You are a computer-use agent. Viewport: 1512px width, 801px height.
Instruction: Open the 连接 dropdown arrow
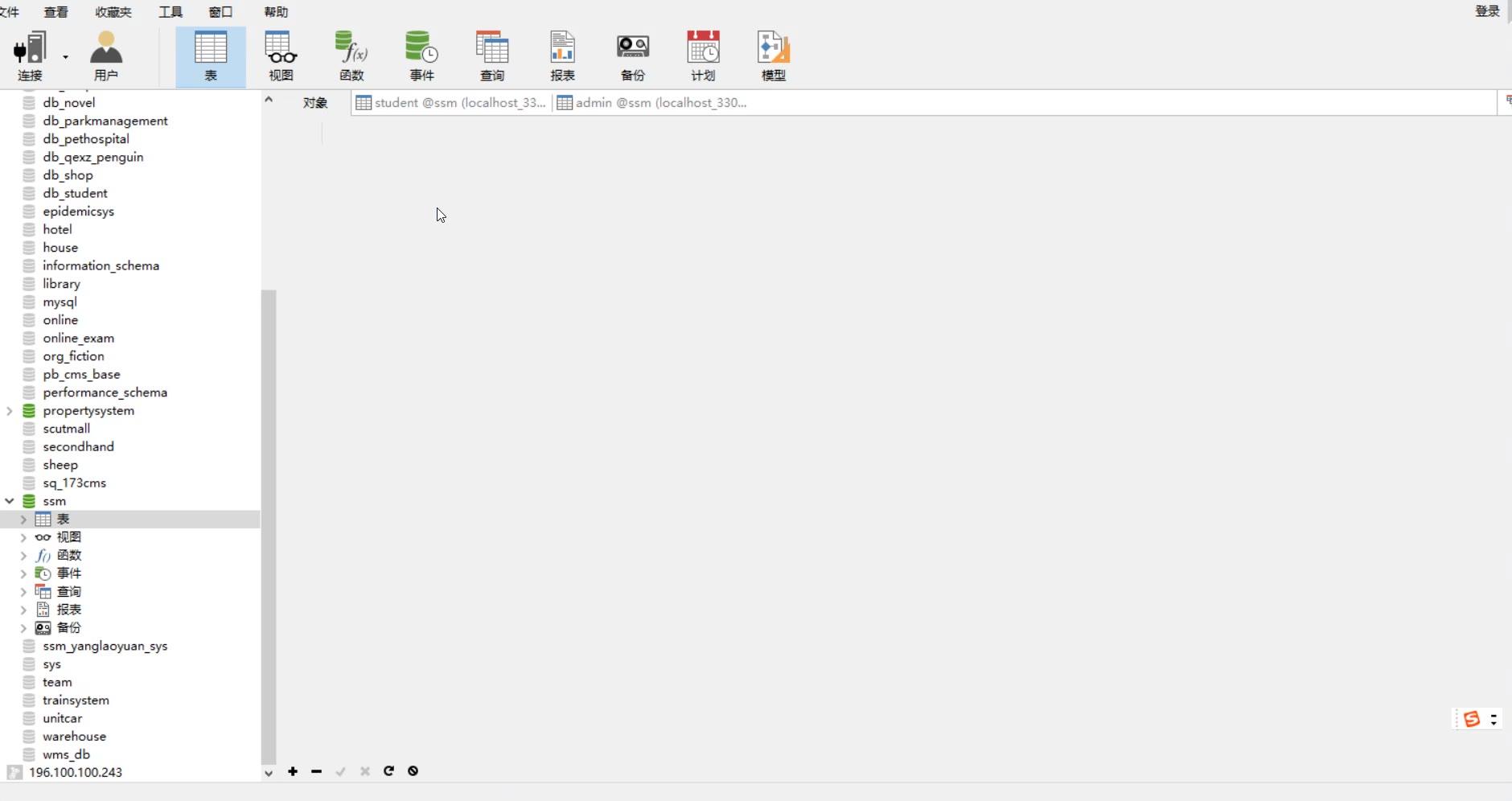click(66, 57)
